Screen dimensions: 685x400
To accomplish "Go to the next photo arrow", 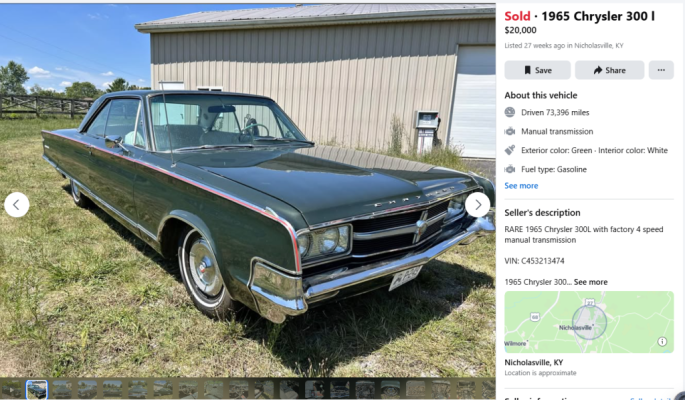I will coord(477,204).
